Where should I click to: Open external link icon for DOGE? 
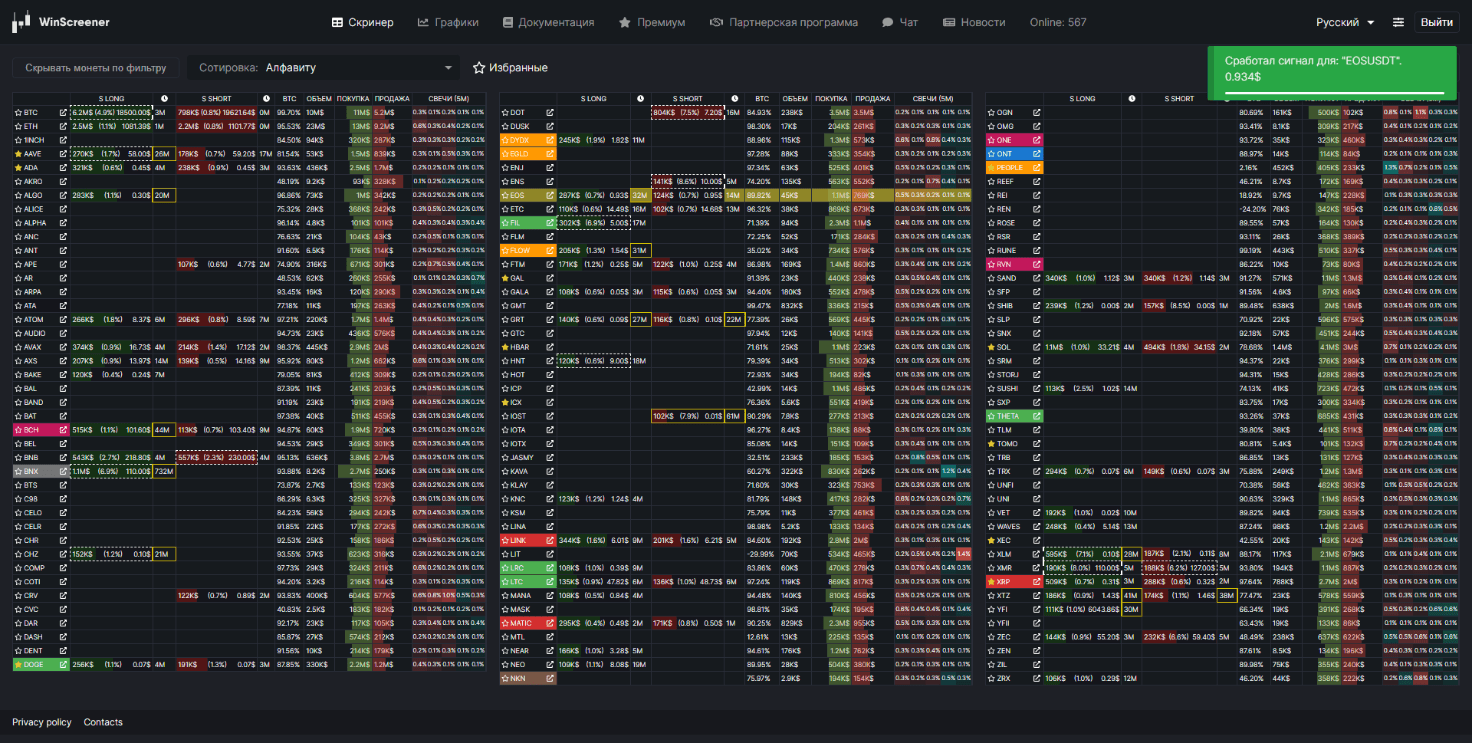[x=63, y=664]
